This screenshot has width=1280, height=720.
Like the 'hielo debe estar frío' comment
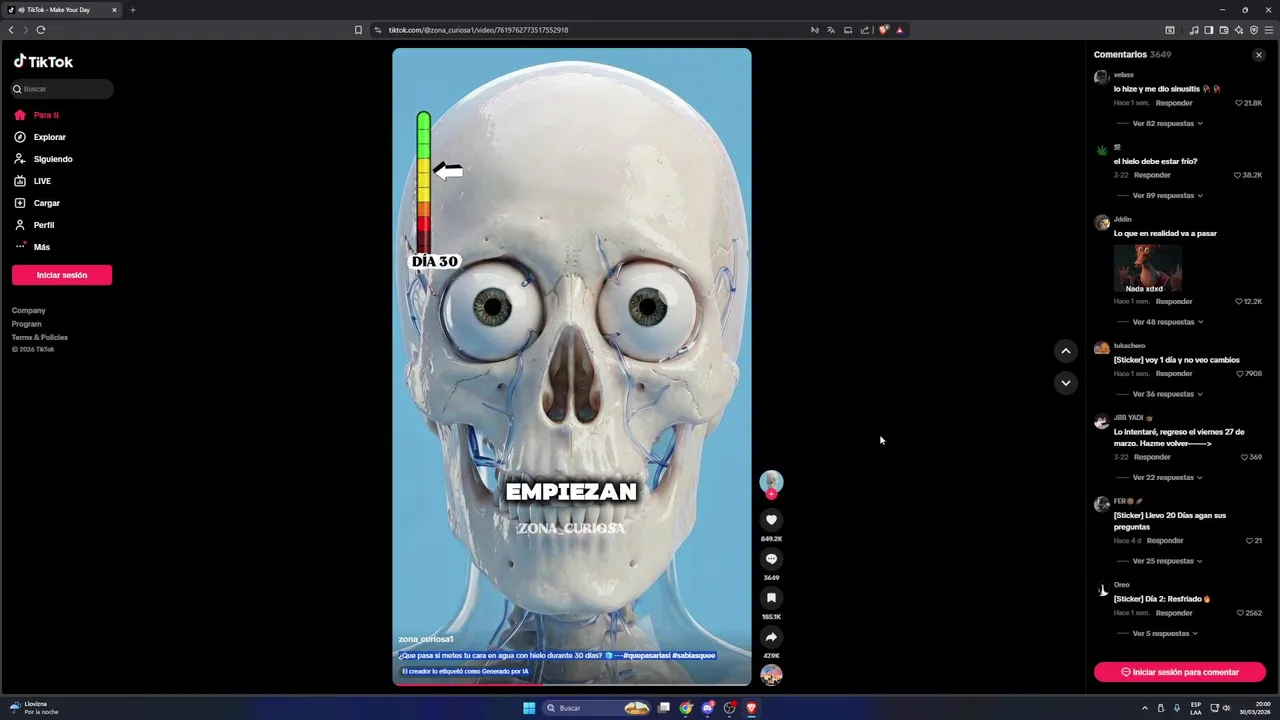coord(1239,175)
